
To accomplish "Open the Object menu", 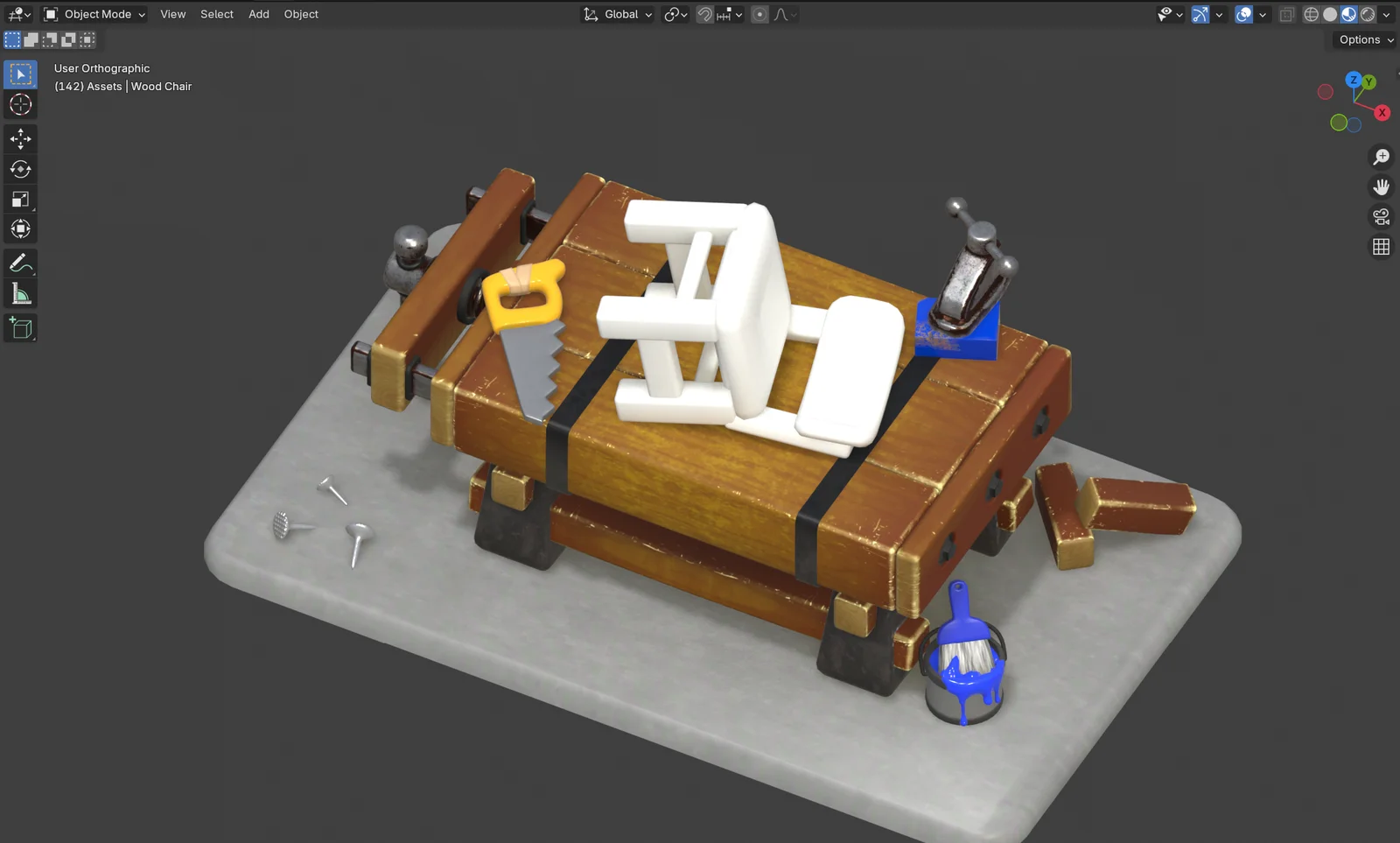I will pos(301,14).
